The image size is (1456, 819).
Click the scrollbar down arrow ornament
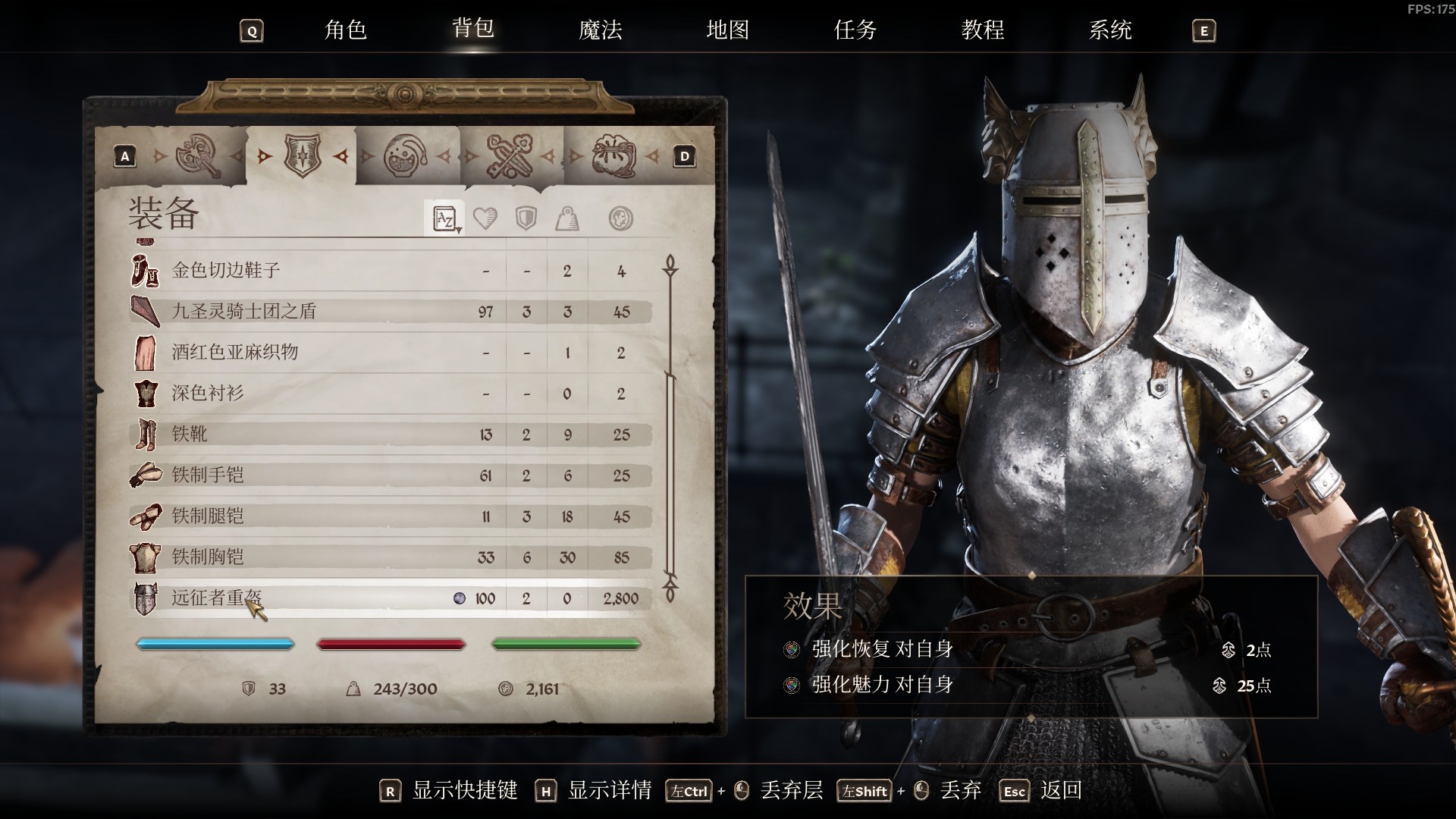pyautogui.click(x=670, y=588)
